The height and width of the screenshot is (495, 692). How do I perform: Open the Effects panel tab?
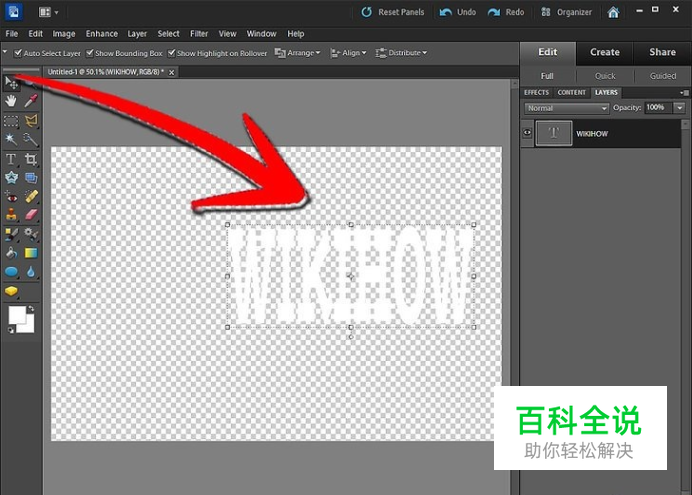(x=536, y=93)
